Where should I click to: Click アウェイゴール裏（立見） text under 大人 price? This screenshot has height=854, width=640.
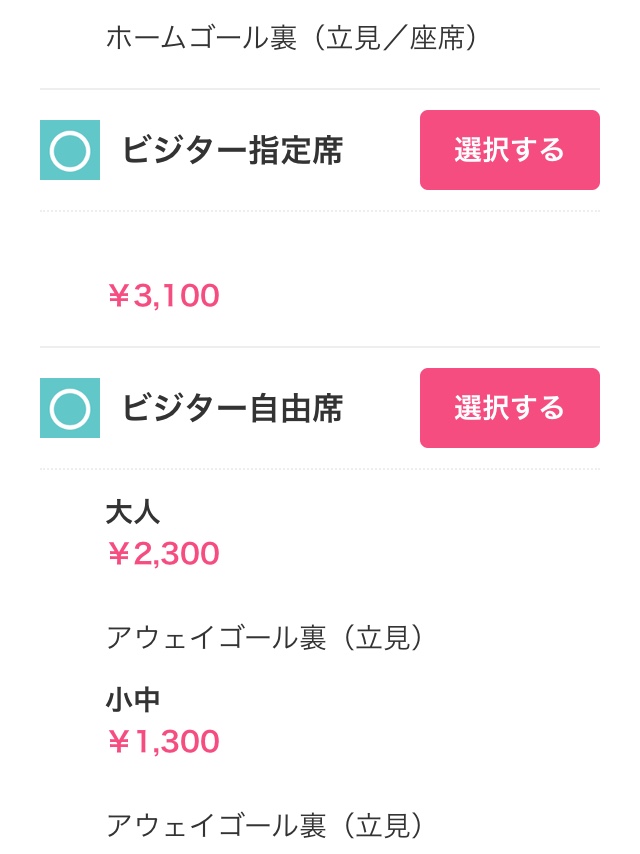coord(266,638)
